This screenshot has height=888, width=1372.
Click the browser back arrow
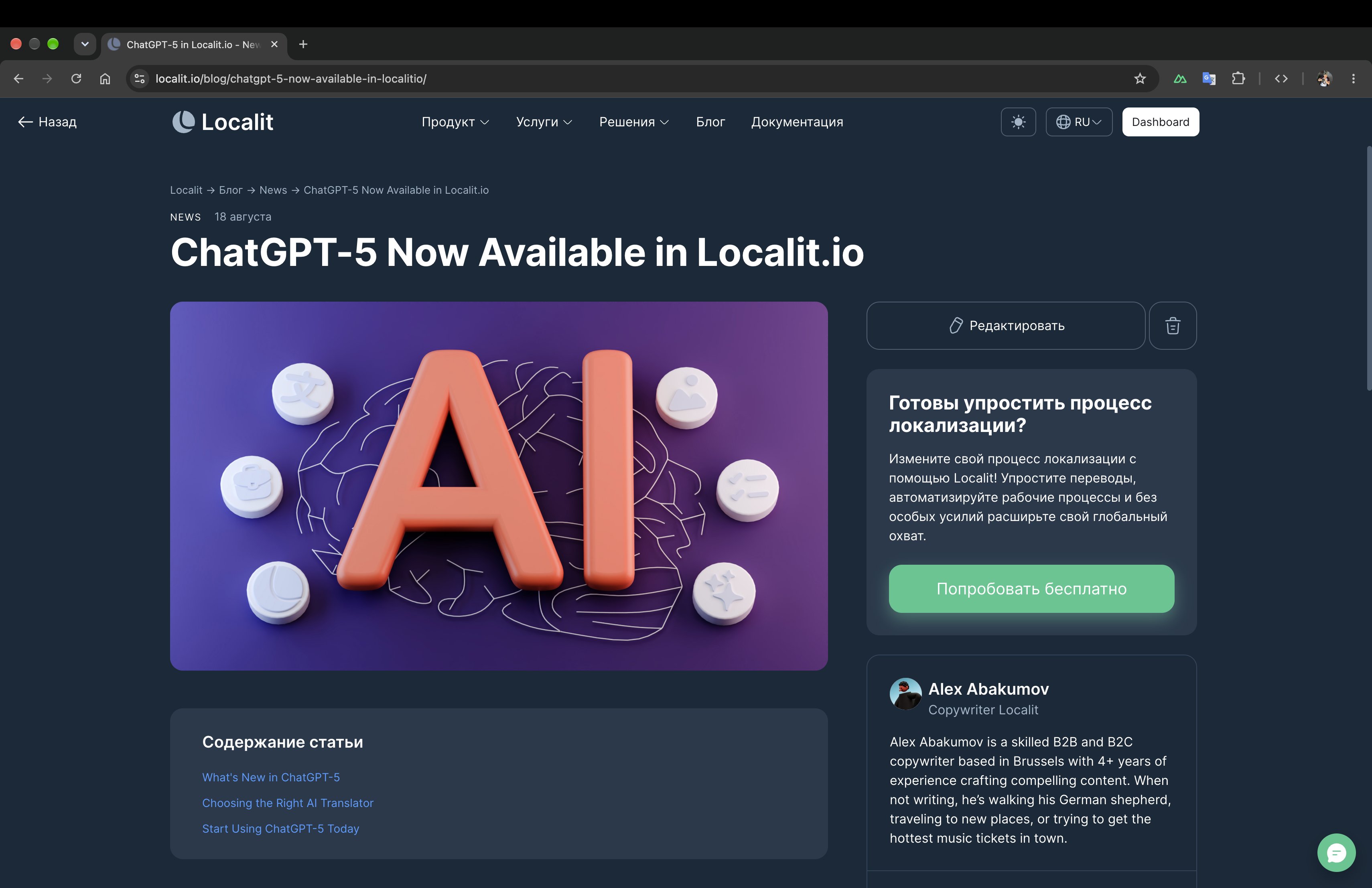[18, 78]
